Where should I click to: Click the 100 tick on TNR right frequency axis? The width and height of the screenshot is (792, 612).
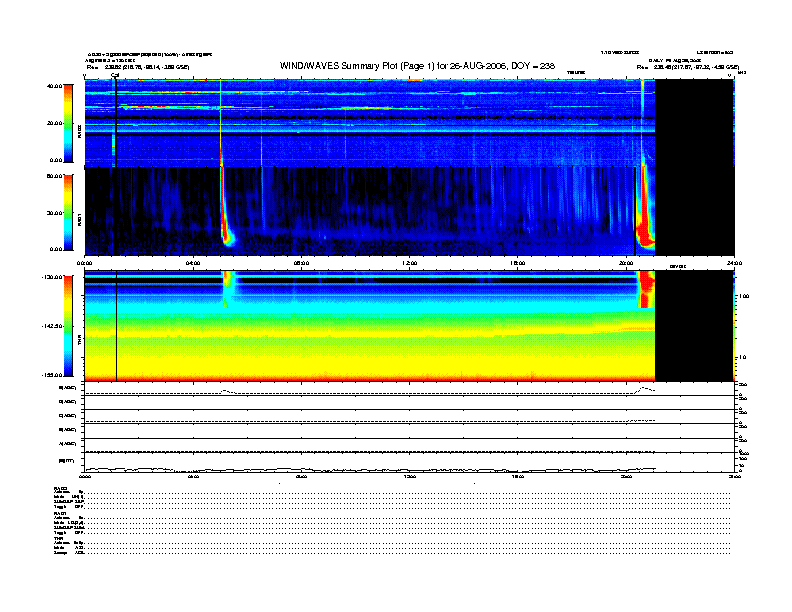coord(743,296)
